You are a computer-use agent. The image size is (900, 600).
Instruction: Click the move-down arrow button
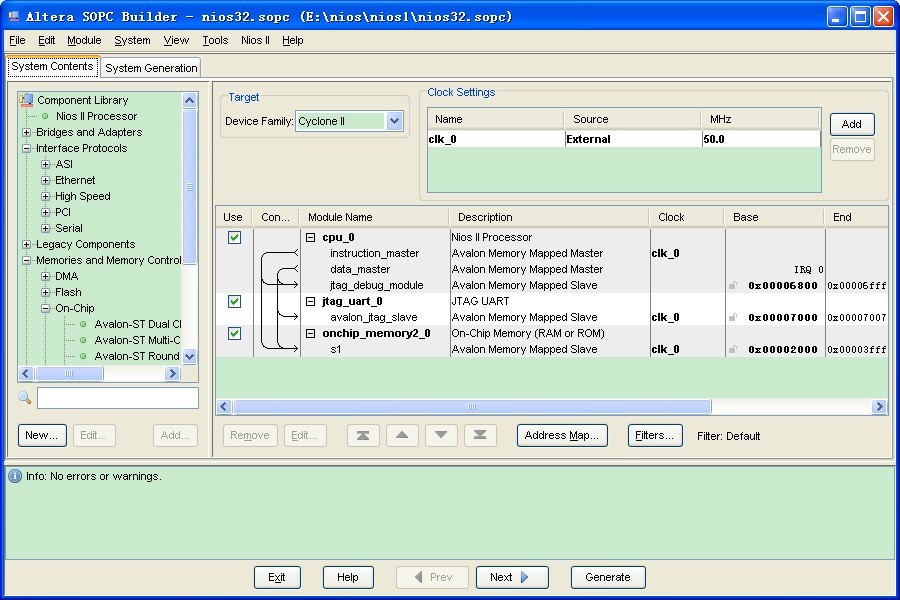point(441,435)
